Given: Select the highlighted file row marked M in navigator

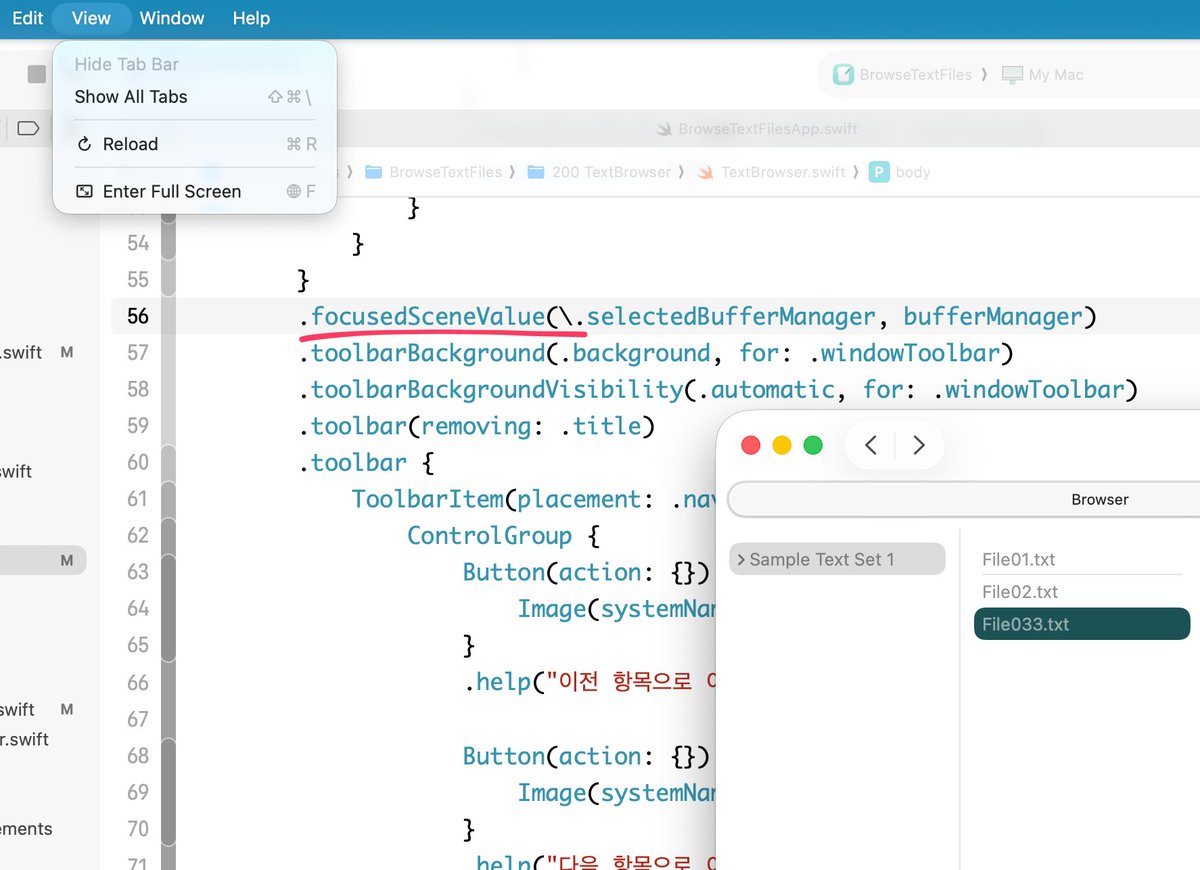Looking at the screenshot, I should (x=43, y=560).
